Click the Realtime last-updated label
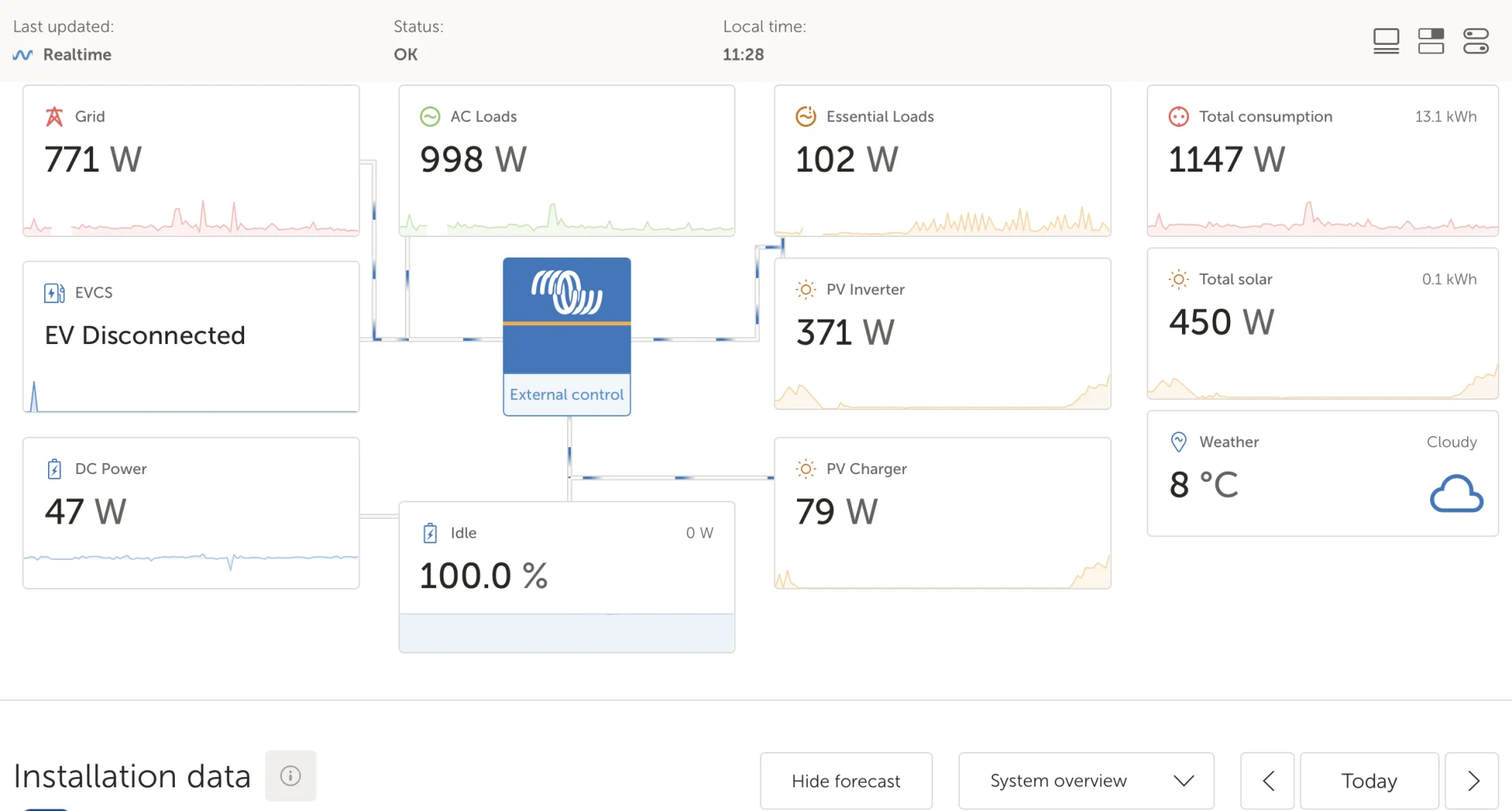Image resolution: width=1512 pixels, height=811 pixels. point(77,55)
